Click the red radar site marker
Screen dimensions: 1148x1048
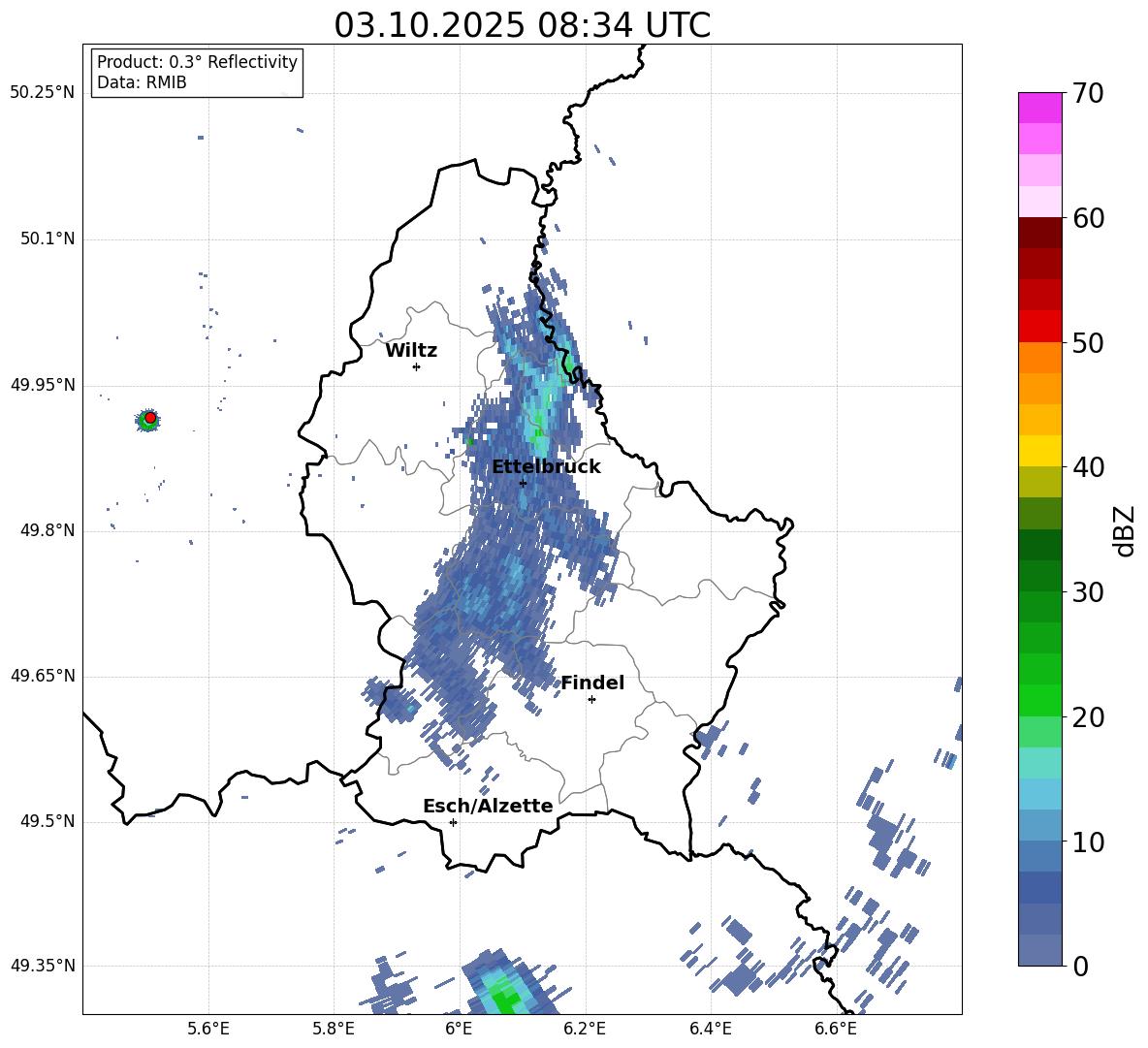(150, 417)
